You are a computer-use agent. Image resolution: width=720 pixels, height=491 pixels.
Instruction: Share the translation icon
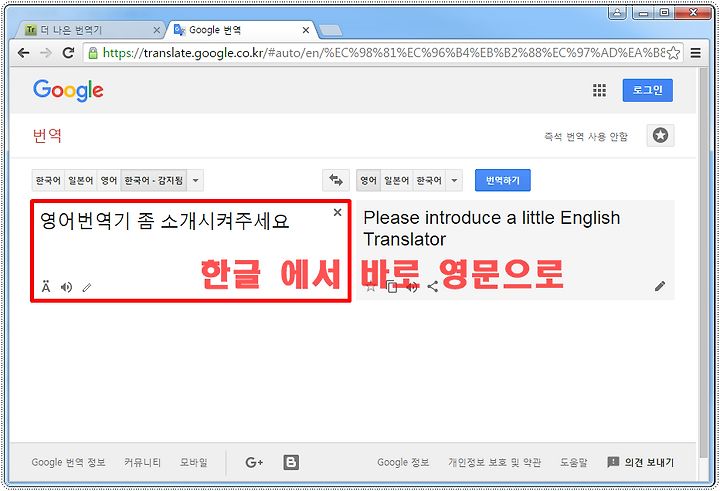433,287
